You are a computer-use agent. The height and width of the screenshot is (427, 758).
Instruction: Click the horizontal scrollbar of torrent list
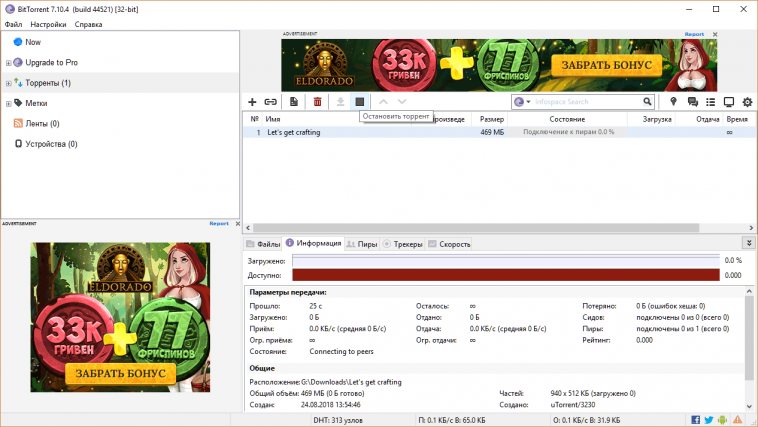(x=476, y=228)
